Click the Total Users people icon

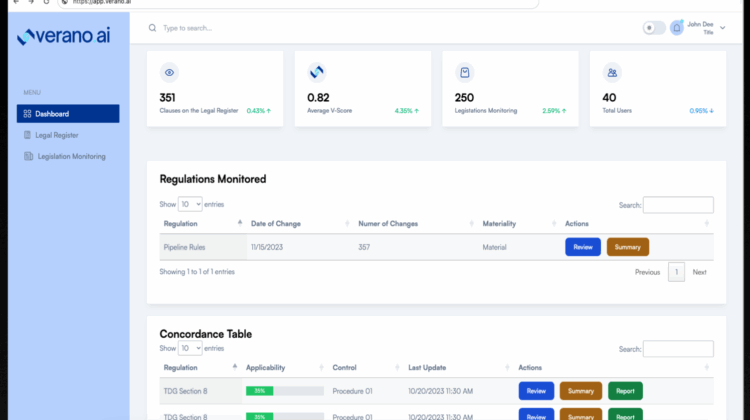tap(612, 73)
